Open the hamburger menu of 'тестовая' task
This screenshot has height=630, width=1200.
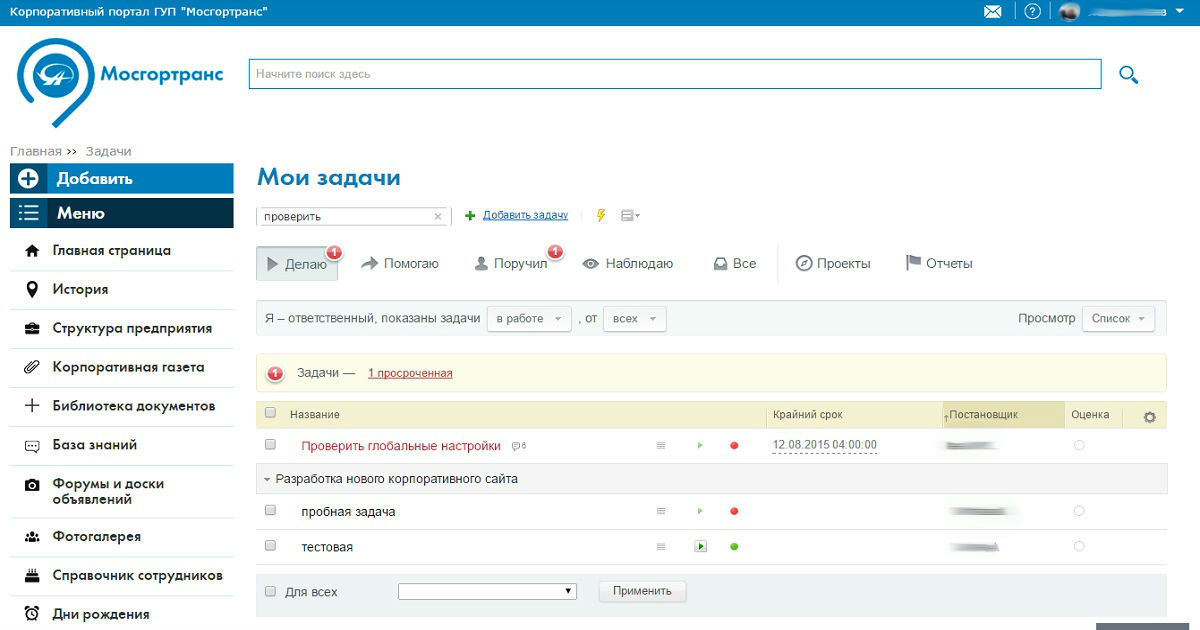660,547
